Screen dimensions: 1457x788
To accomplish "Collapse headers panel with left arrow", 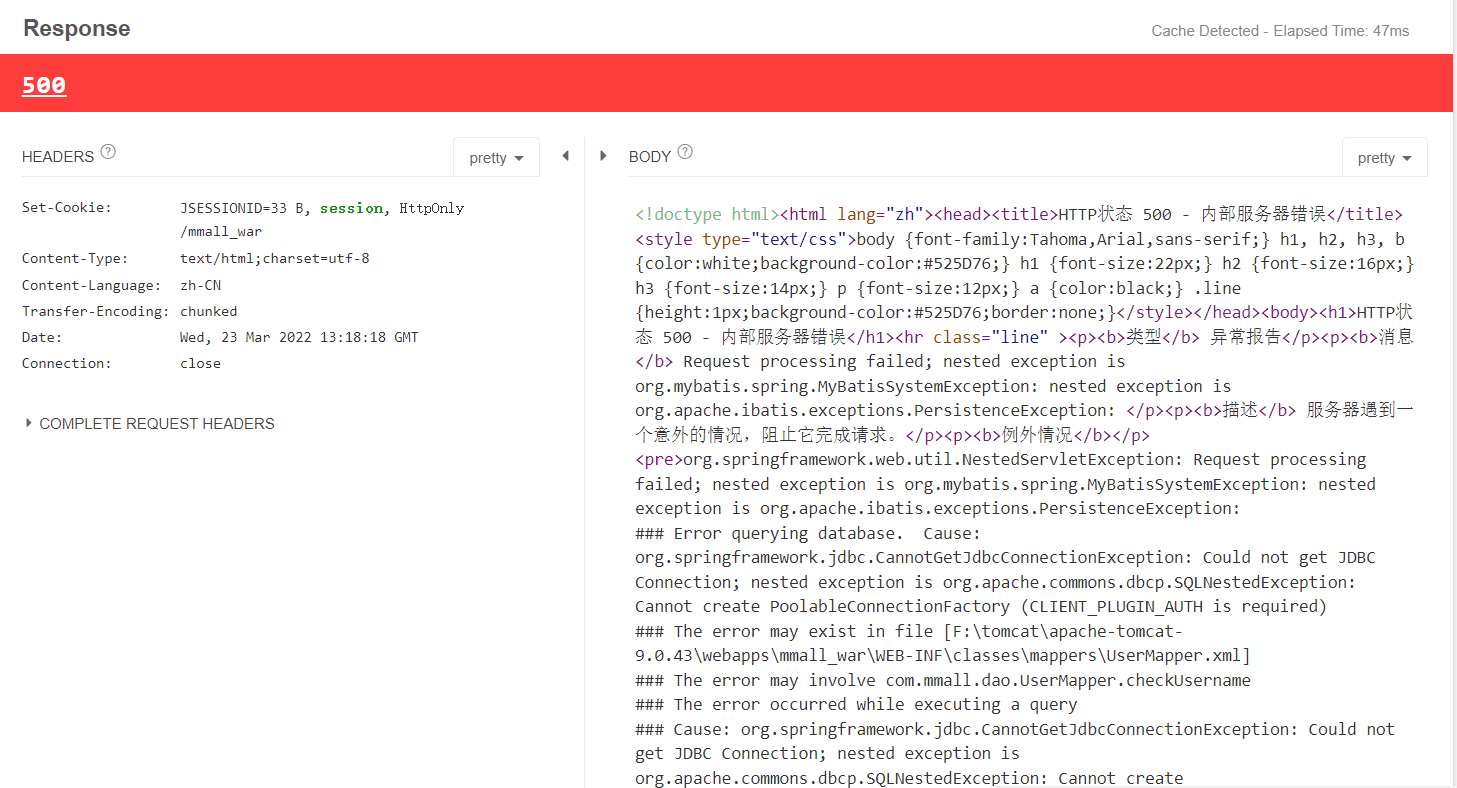I will coord(565,156).
